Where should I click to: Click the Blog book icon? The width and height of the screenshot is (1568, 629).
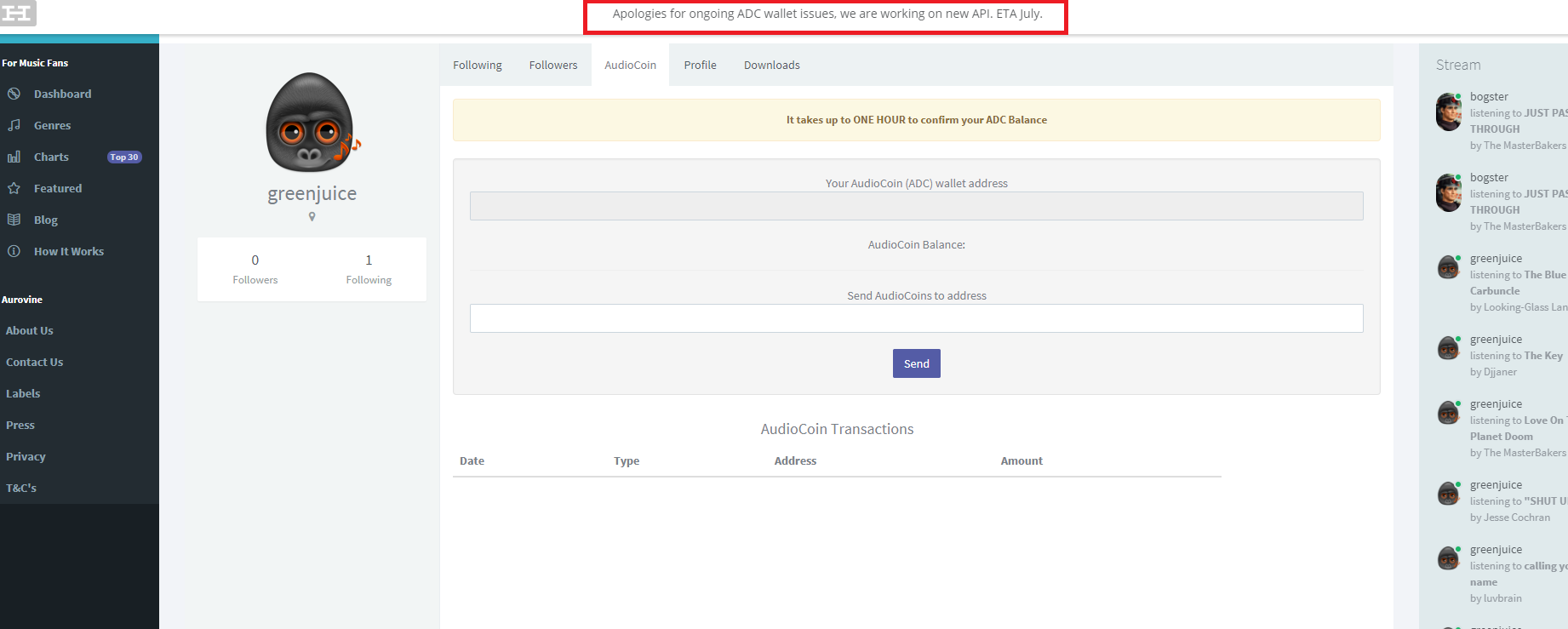[x=14, y=220]
